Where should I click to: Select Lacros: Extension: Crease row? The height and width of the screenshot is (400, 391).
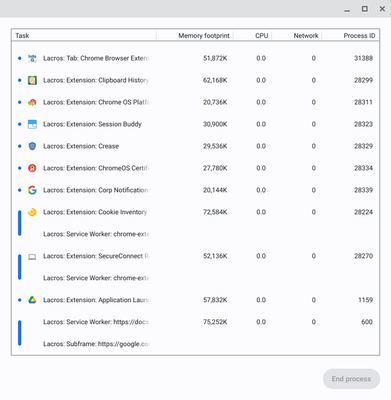pos(195,146)
